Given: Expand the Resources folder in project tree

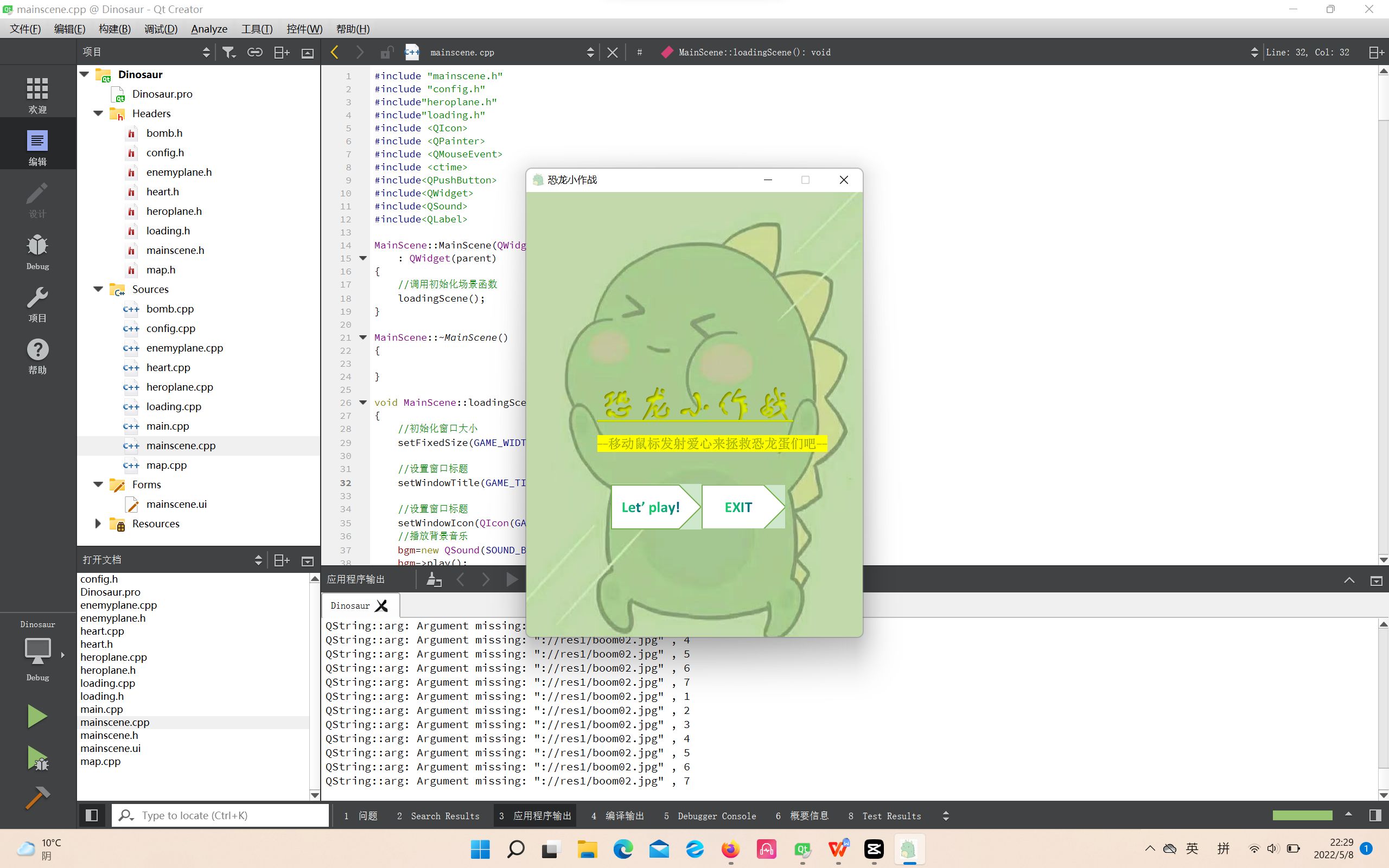Looking at the screenshot, I should coord(97,523).
